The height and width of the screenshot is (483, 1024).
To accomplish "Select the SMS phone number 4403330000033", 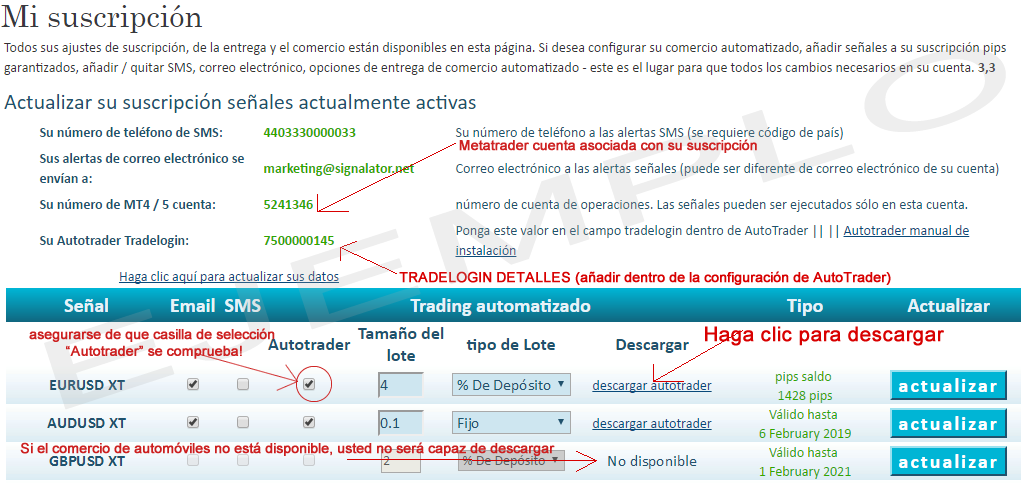I will (x=310, y=132).
